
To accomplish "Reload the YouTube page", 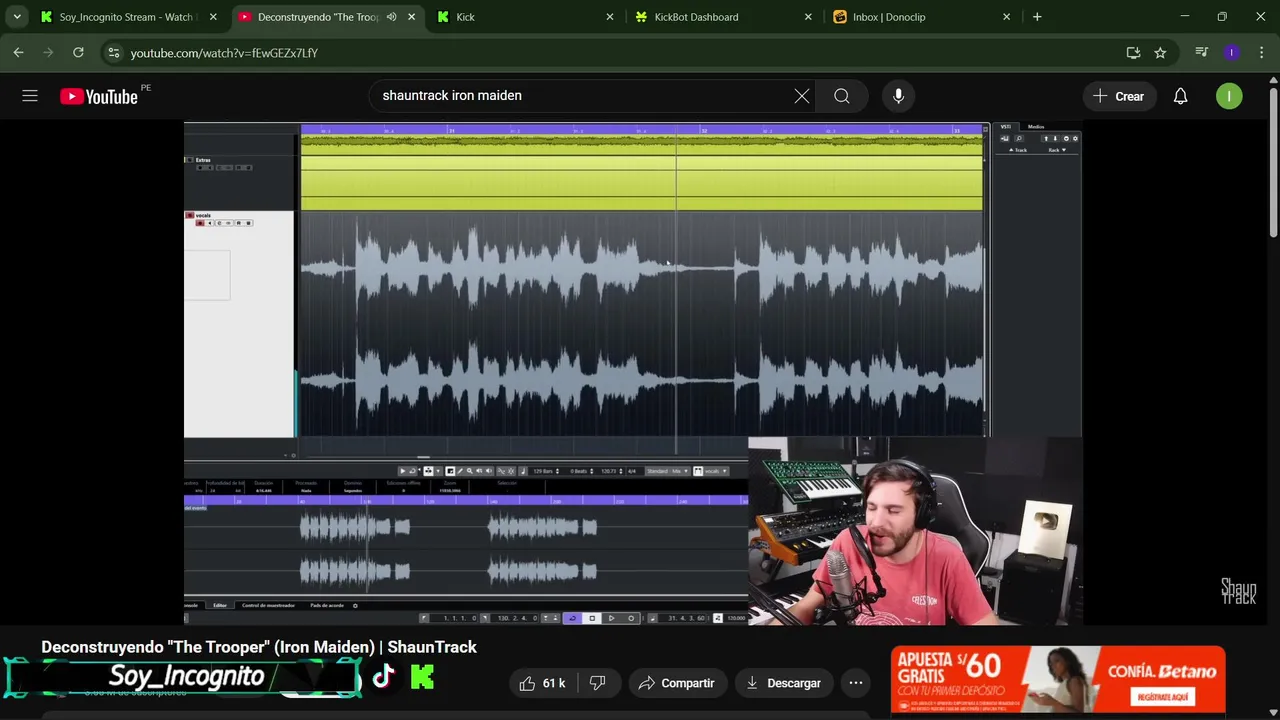I will tap(78, 52).
